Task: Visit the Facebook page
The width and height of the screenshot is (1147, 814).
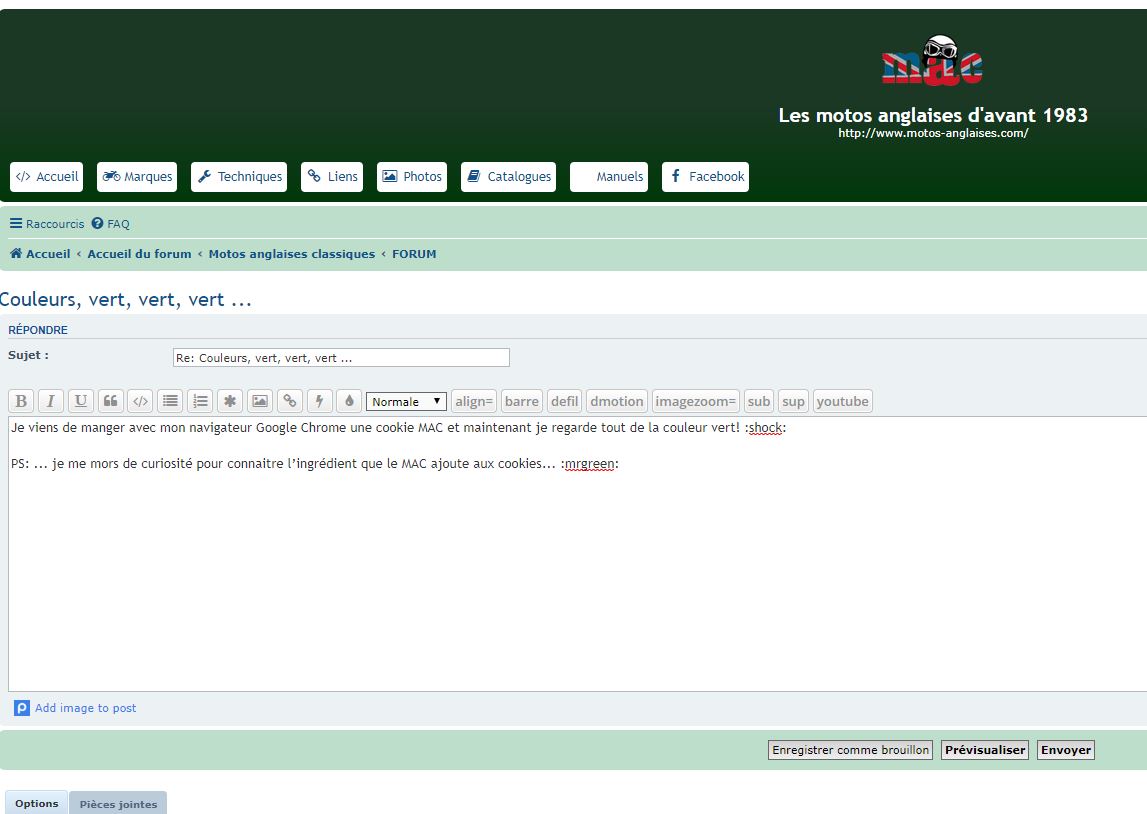Action: tap(705, 177)
